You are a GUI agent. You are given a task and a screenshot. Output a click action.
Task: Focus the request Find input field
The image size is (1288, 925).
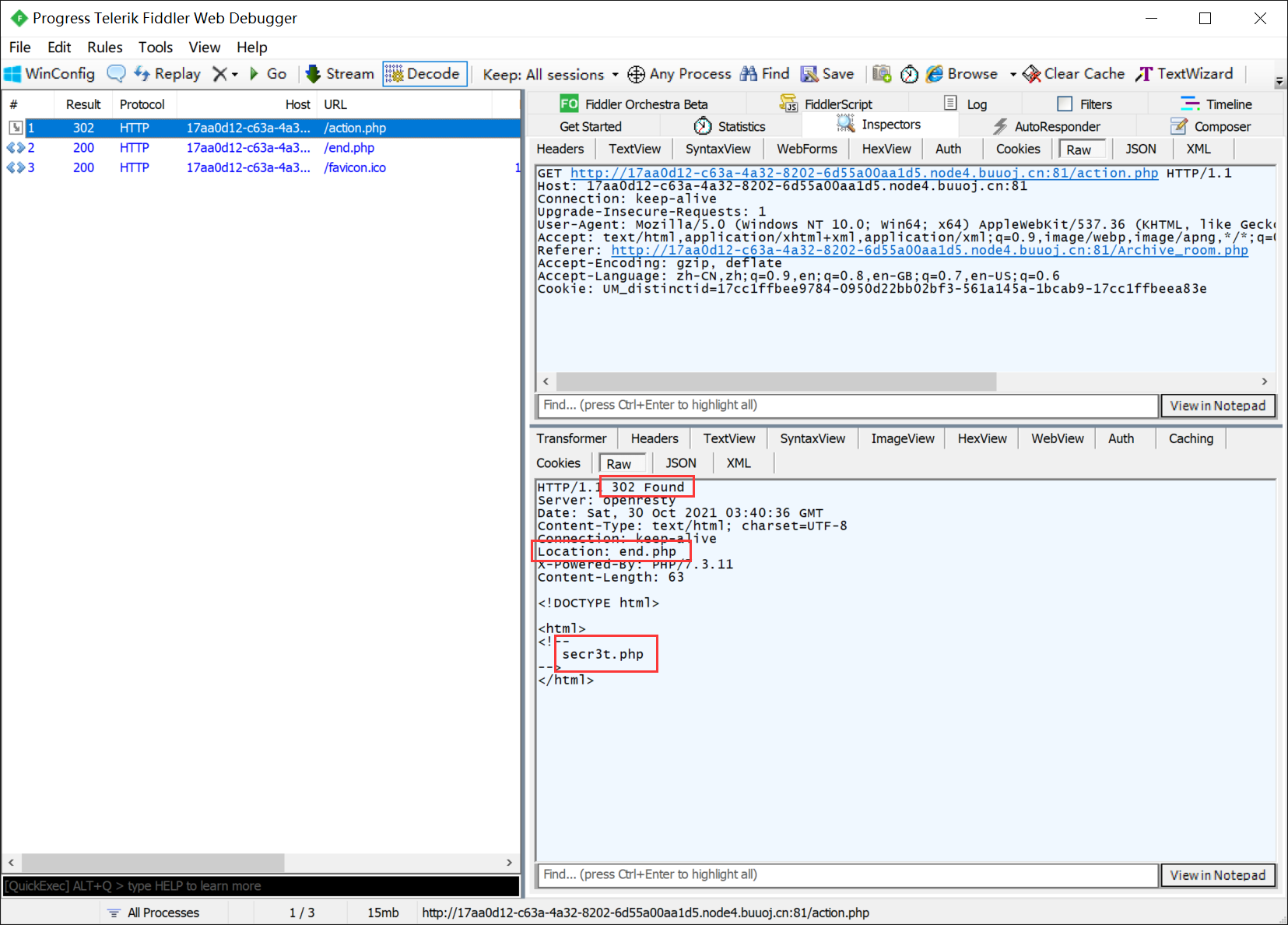coord(848,406)
